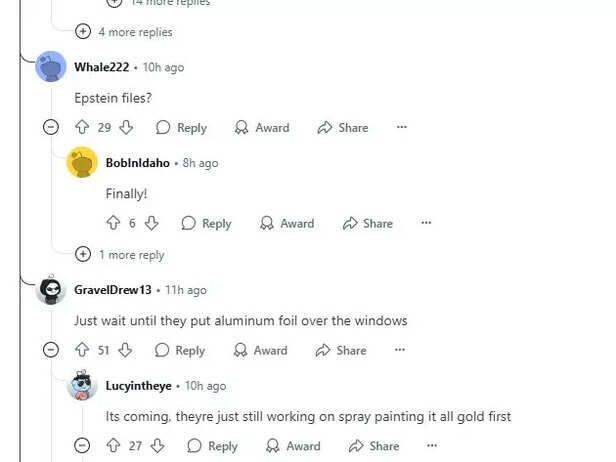
Task: Open more options menu on GravelDrew13's comment
Action: point(400,350)
